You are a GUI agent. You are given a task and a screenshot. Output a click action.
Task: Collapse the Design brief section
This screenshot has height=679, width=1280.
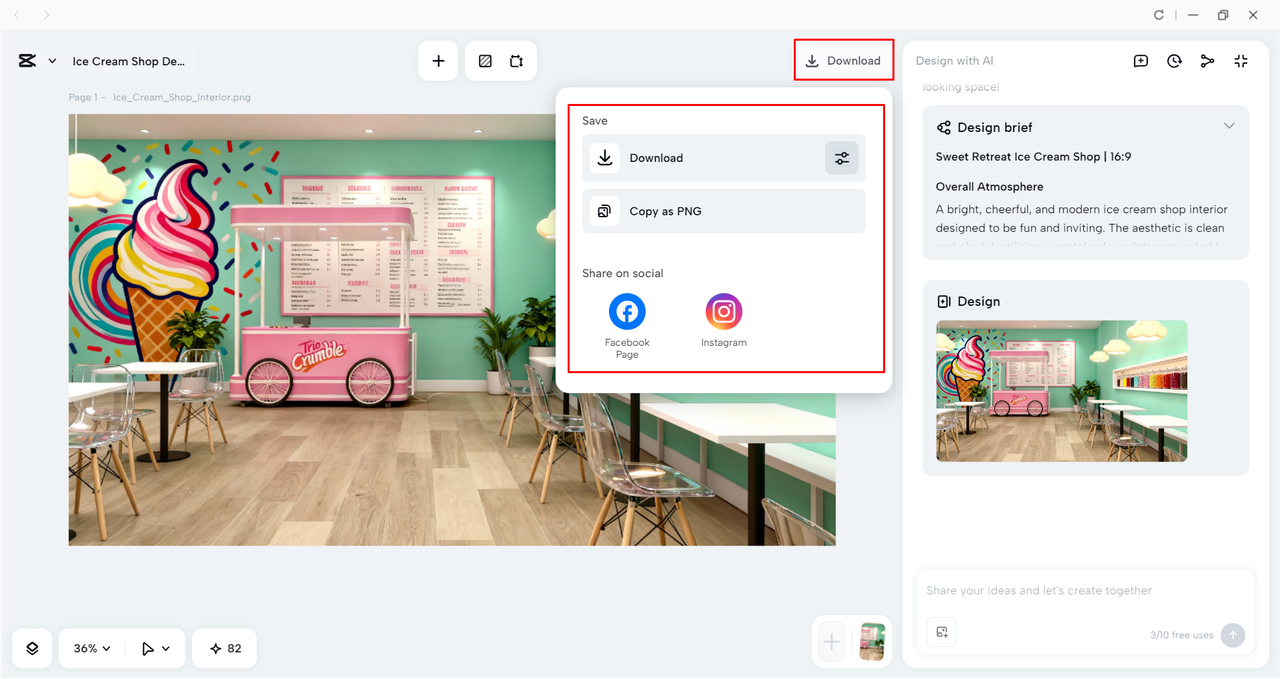pyautogui.click(x=1229, y=126)
